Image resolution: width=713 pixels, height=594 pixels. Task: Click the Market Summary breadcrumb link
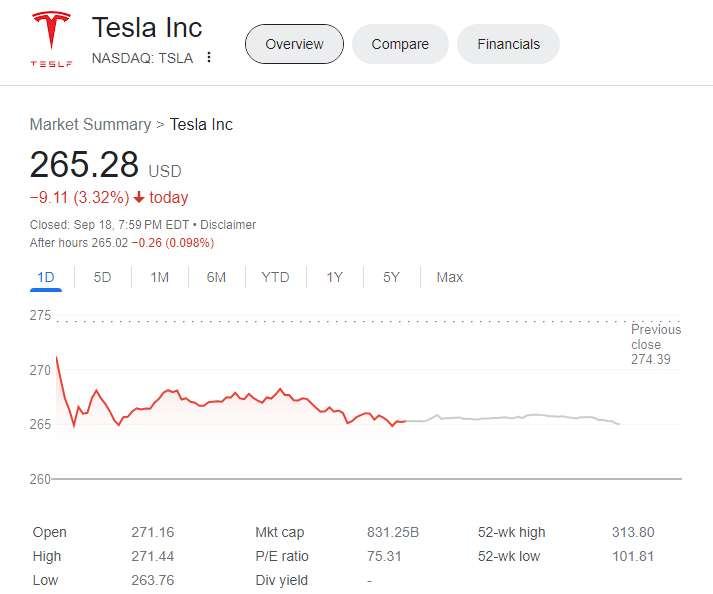(x=89, y=125)
